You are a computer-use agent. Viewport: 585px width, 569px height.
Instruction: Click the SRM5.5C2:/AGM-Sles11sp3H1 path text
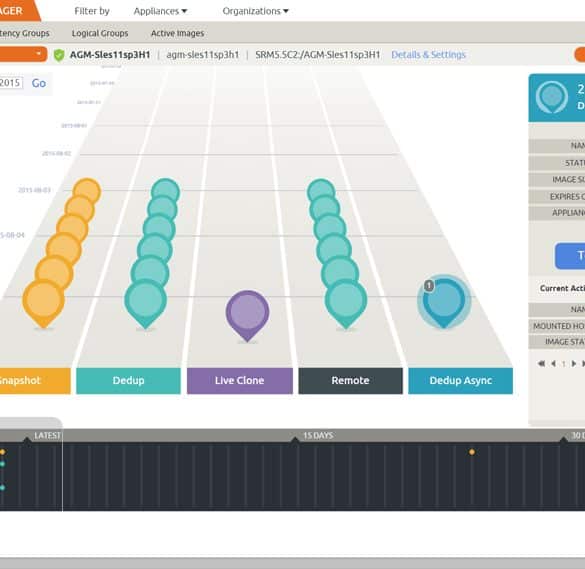318,55
